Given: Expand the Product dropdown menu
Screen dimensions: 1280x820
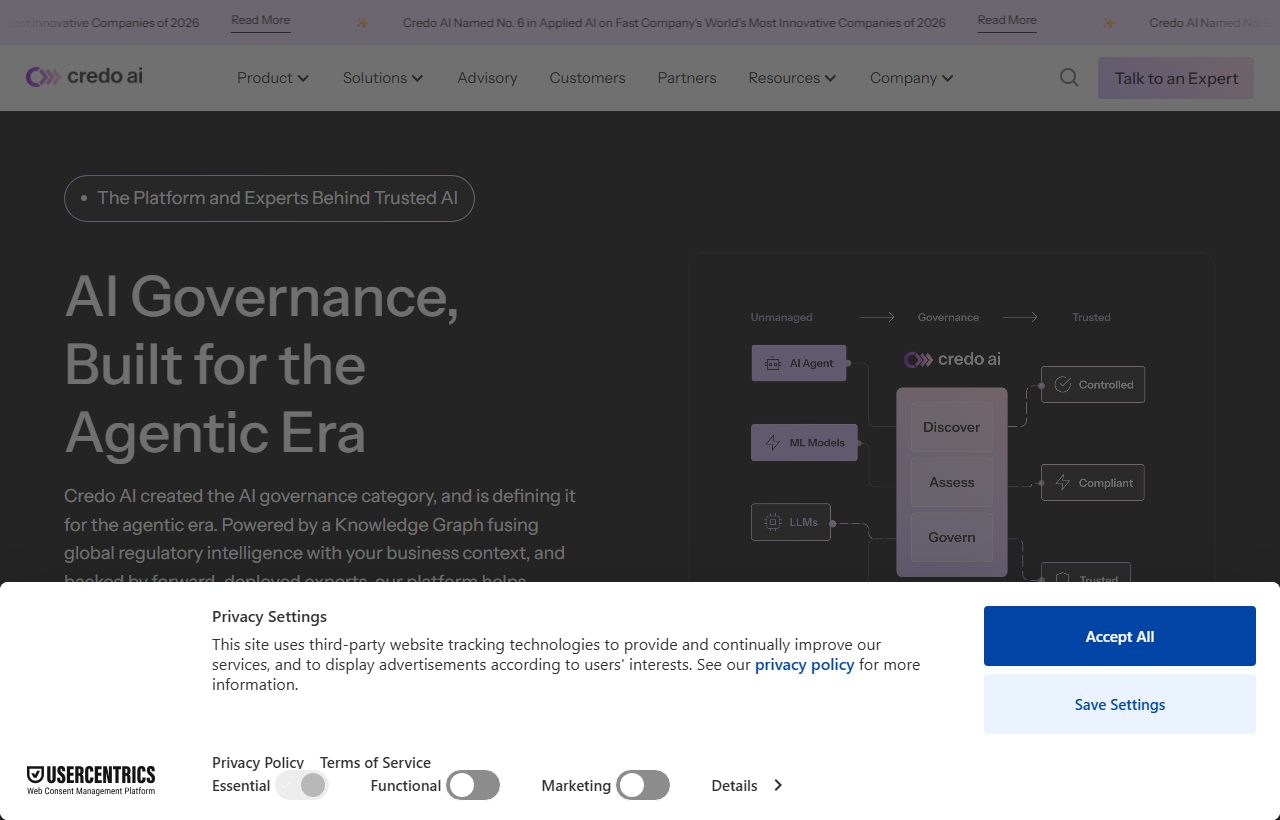Looking at the screenshot, I should tap(273, 78).
